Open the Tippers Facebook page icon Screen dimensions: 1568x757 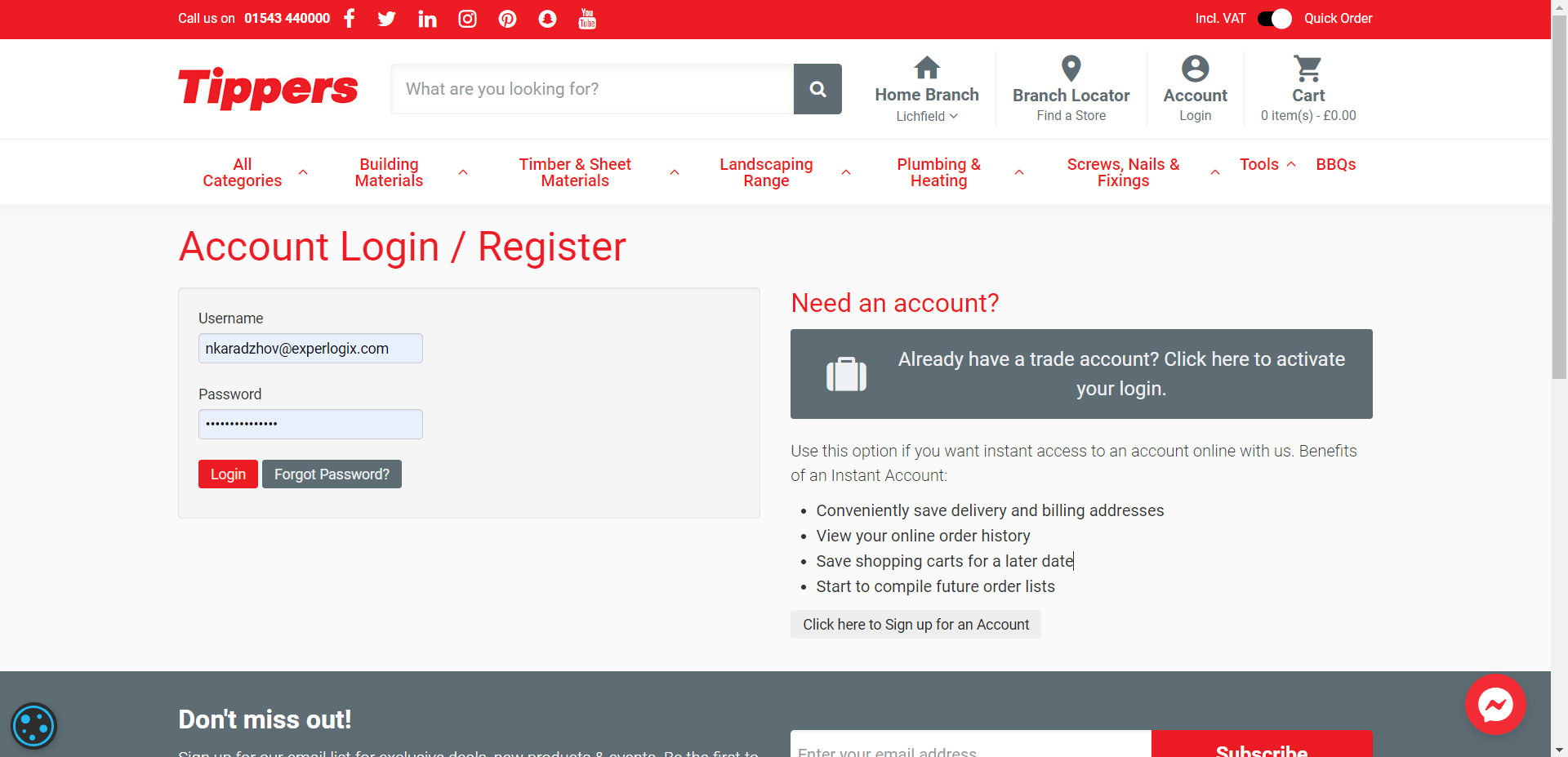pyautogui.click(x=350, y=19)
